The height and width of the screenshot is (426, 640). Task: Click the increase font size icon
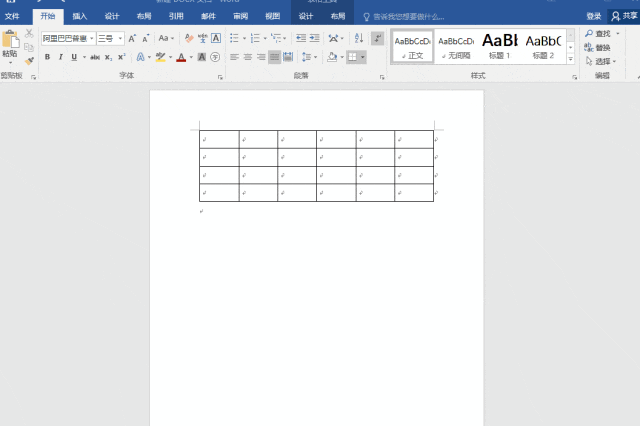pos(132,38)
